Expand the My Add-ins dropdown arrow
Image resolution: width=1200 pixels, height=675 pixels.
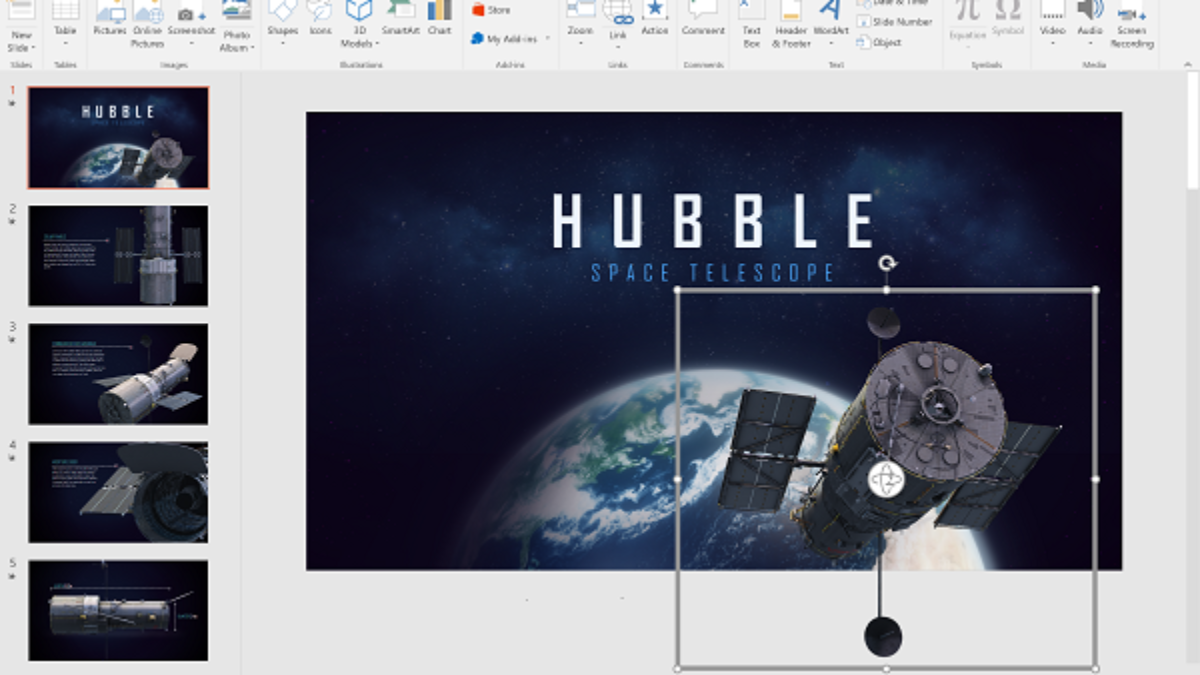tap(547, 39)
